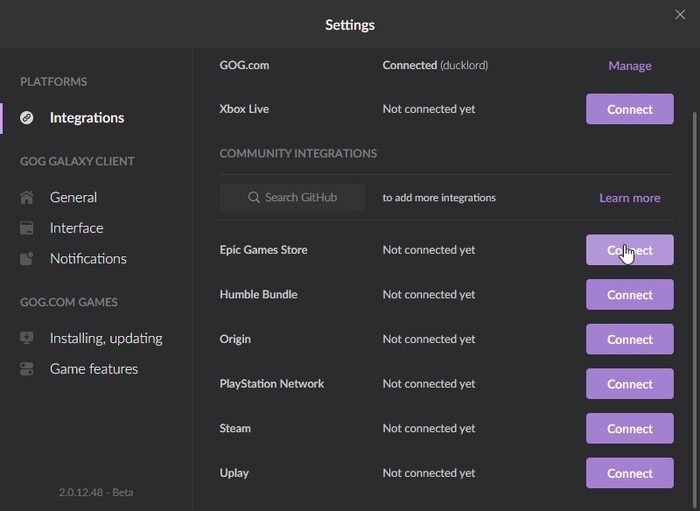Click the GOG.com platform name
The width and height of the screenshot is (700, 511).
coord(244,65)
